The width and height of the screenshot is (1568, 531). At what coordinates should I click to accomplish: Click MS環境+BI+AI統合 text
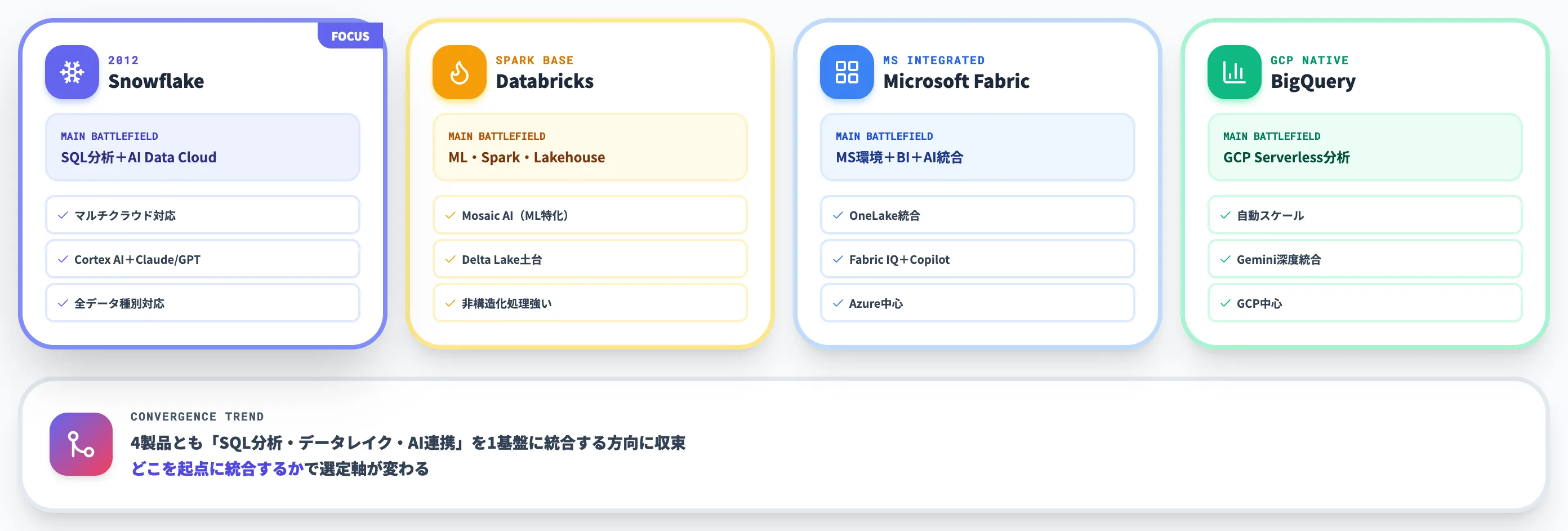pyautogui.click(x=899, y=158)
